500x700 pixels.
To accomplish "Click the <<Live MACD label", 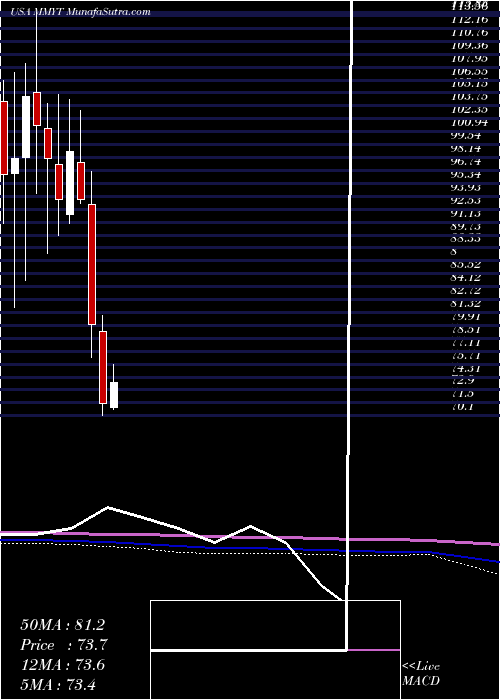I will pyautogui.click(x=421, y=674).
